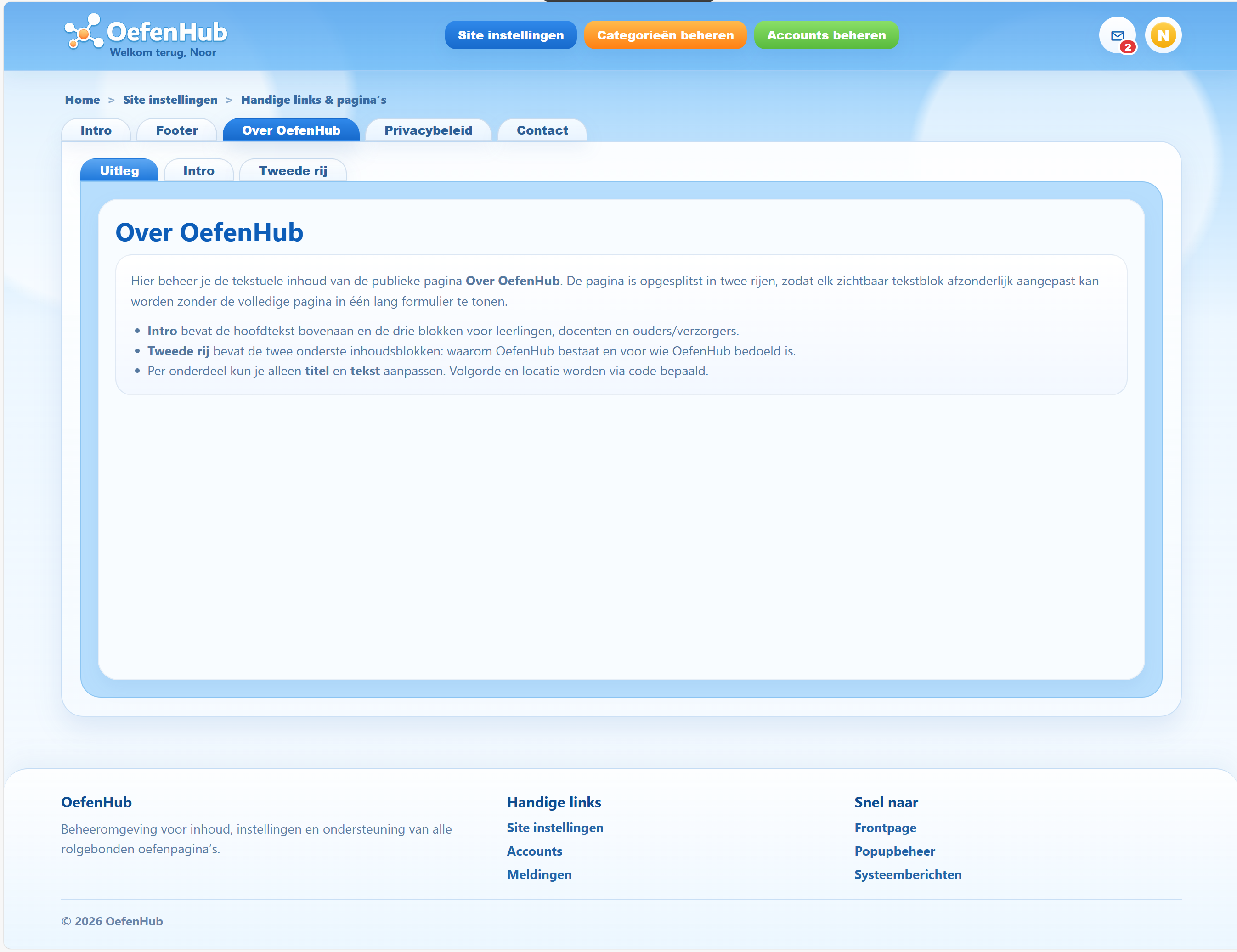Switch to the Footer tab
Screen dimensions: 1237x952
point(177,130)
